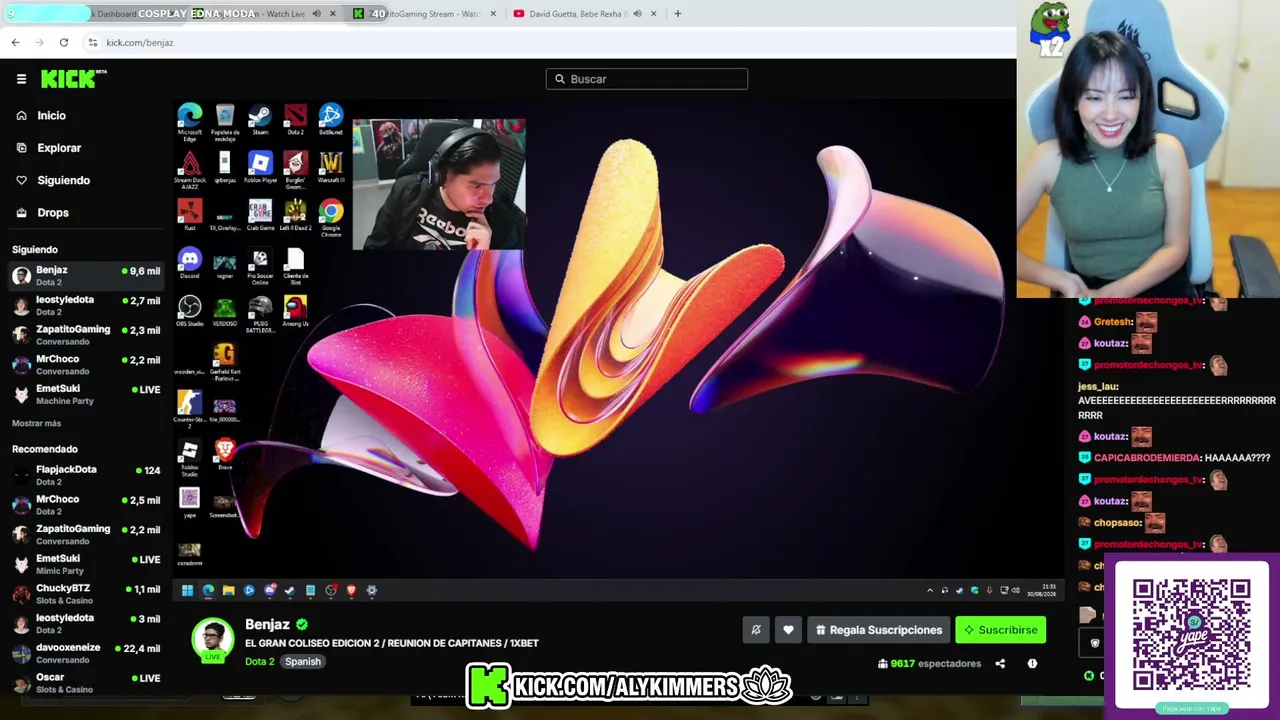Click the kick.com/benjaz address bar
The image size is (1280, 720).
(140, 42)
